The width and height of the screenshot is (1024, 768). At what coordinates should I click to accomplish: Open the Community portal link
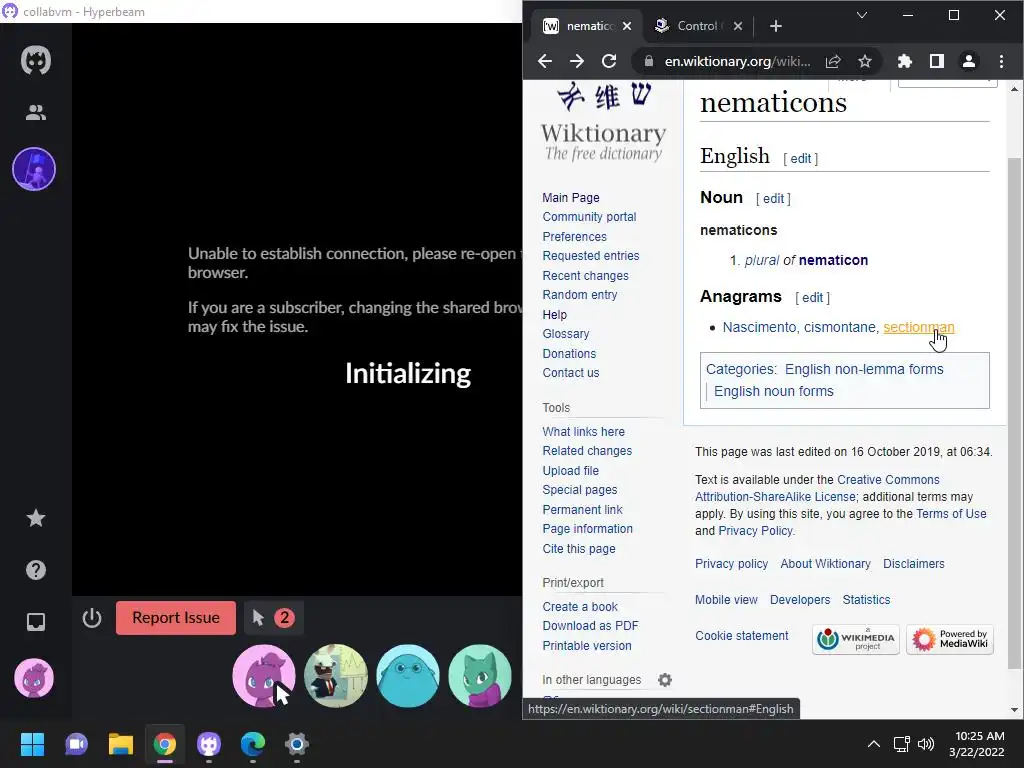pos(589,217)
